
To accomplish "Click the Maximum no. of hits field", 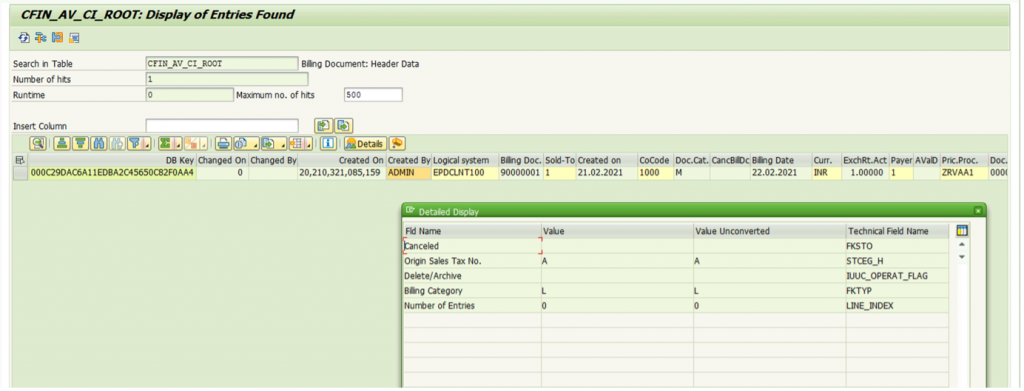I will tap(373, 95).
